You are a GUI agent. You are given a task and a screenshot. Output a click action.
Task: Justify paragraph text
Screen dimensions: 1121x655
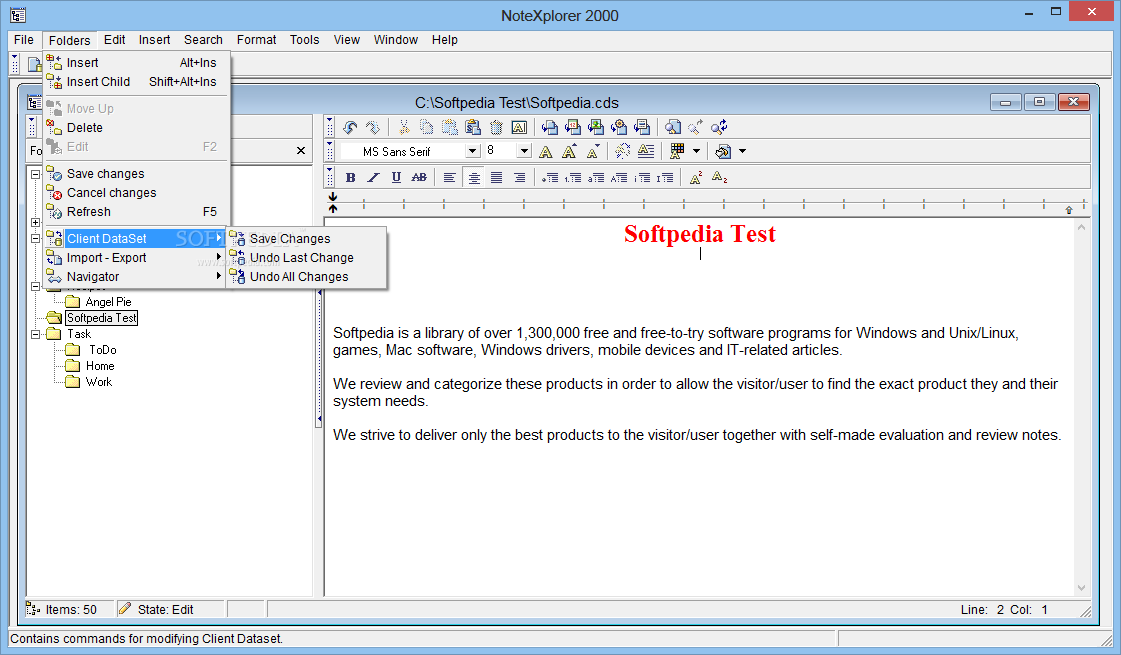point(496,177)
